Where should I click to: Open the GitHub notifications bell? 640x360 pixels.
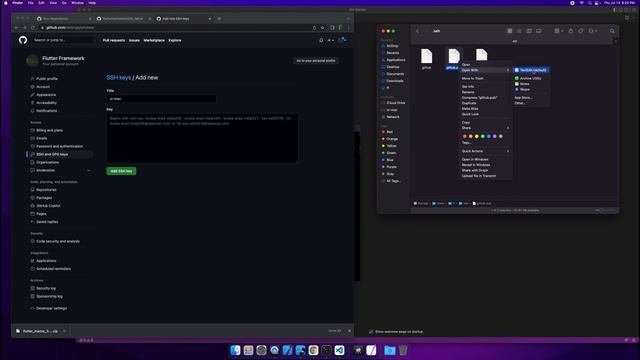(321, 40)
